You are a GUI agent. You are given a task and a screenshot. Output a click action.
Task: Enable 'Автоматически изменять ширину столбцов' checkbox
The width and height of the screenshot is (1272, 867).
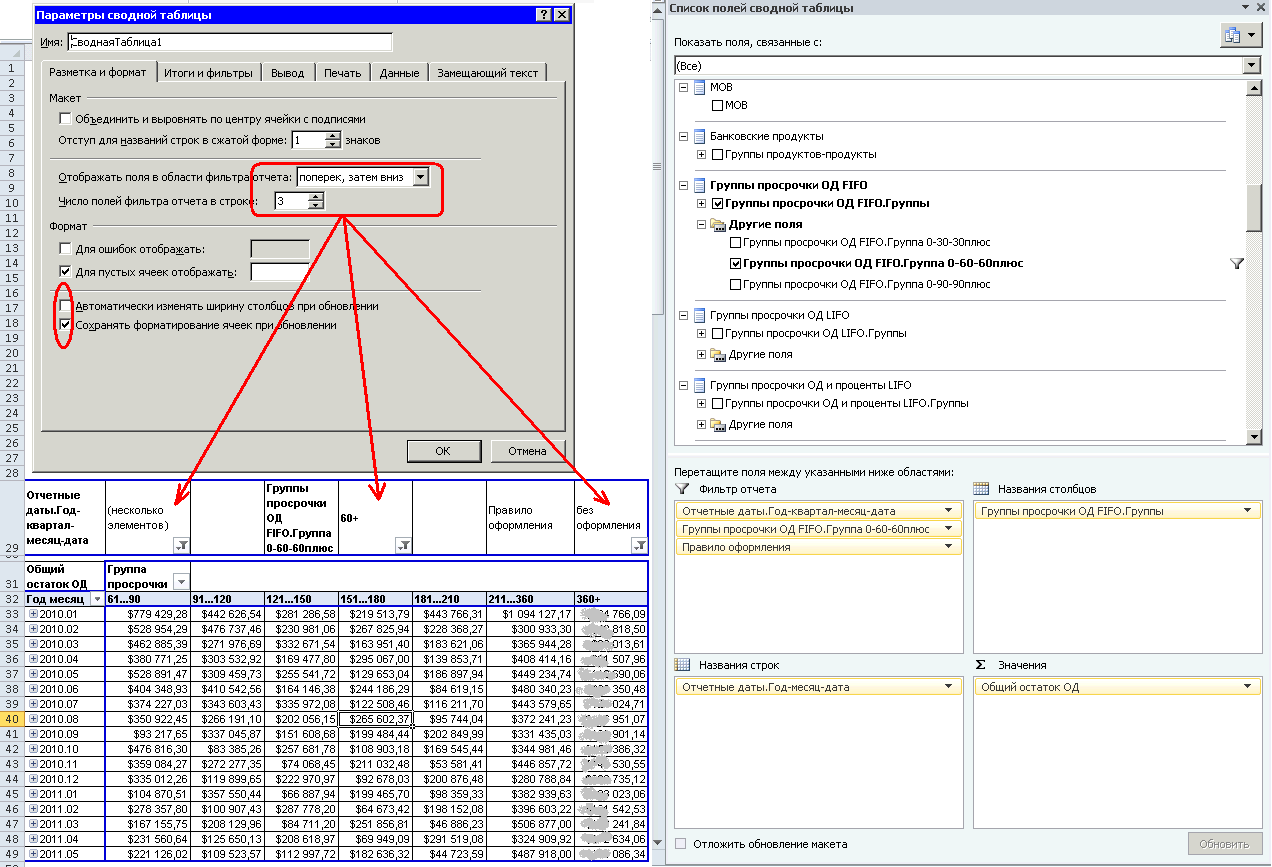[65, 306]
